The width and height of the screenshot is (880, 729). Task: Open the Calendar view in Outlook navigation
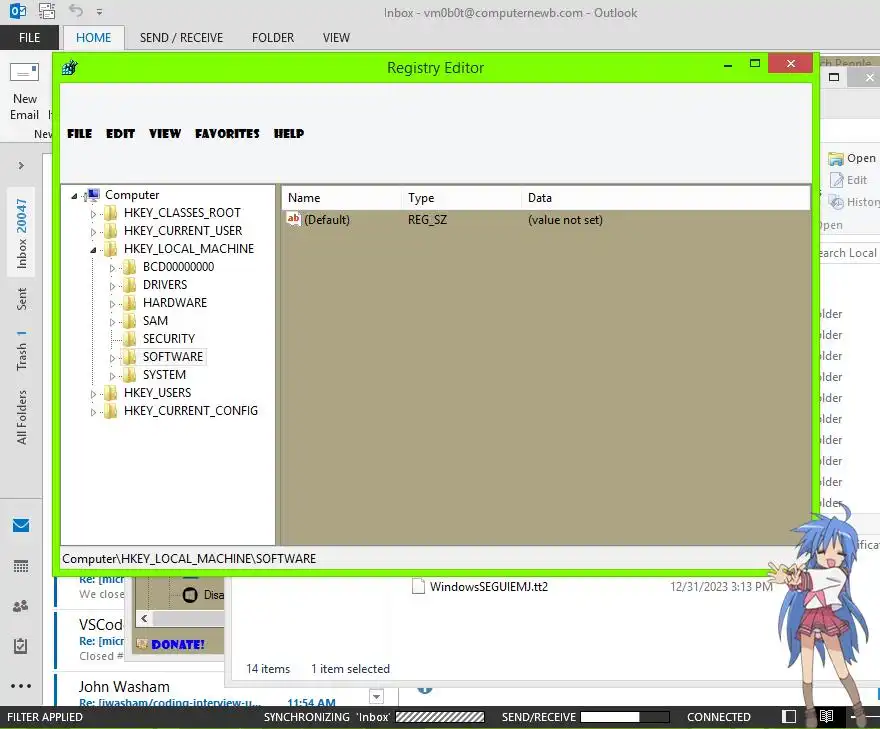pyautogui.click(x=21, y=566)
